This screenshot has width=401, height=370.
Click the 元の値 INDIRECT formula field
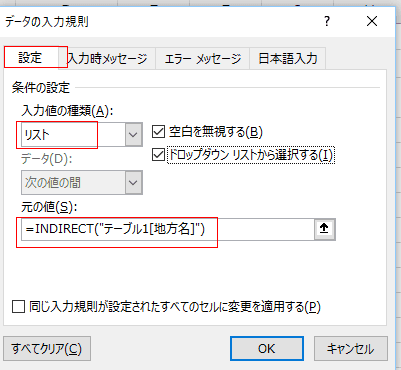(x=168, y=229)
